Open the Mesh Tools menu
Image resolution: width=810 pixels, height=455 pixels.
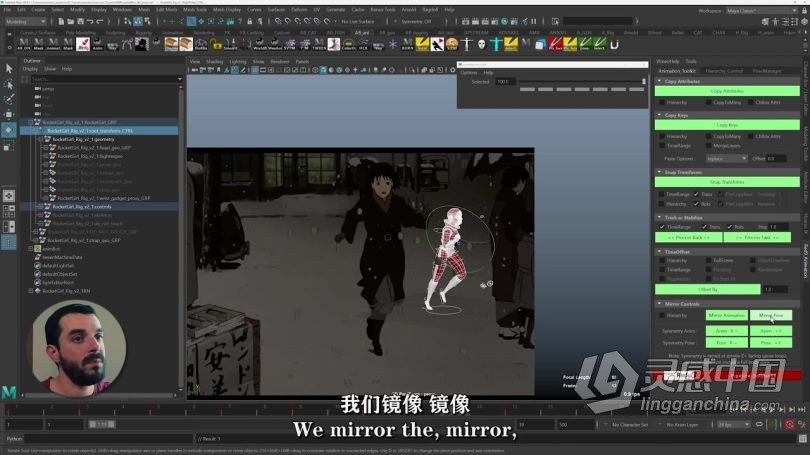click(x=195, y=9)
